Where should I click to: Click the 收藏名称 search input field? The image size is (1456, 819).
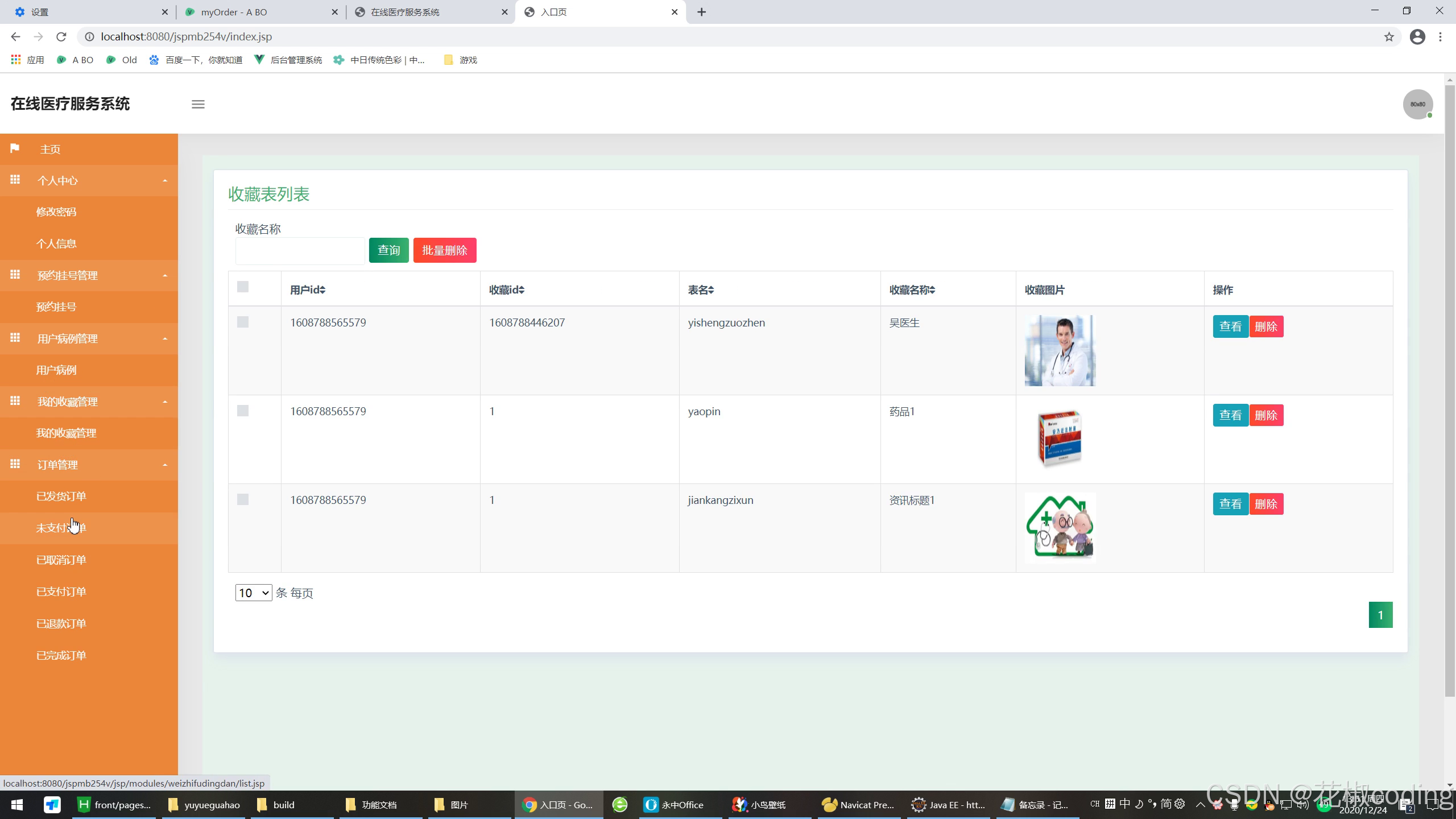[300, 251]
